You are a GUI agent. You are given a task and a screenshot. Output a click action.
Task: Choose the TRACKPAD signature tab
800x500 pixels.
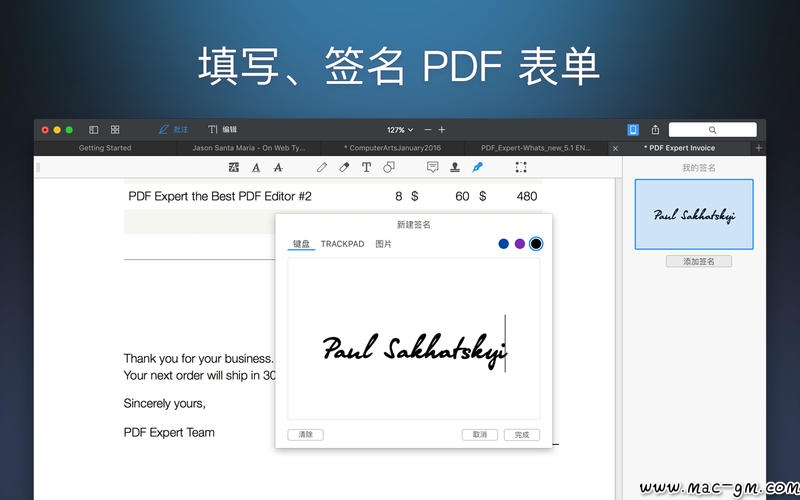click(342, 244)
